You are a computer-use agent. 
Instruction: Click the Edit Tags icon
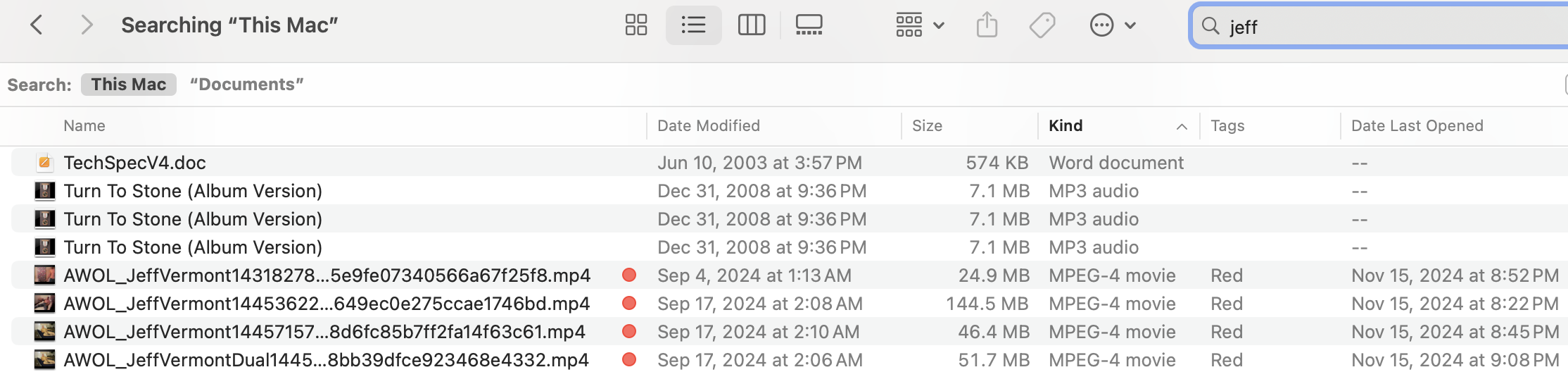pos(1042,25)
